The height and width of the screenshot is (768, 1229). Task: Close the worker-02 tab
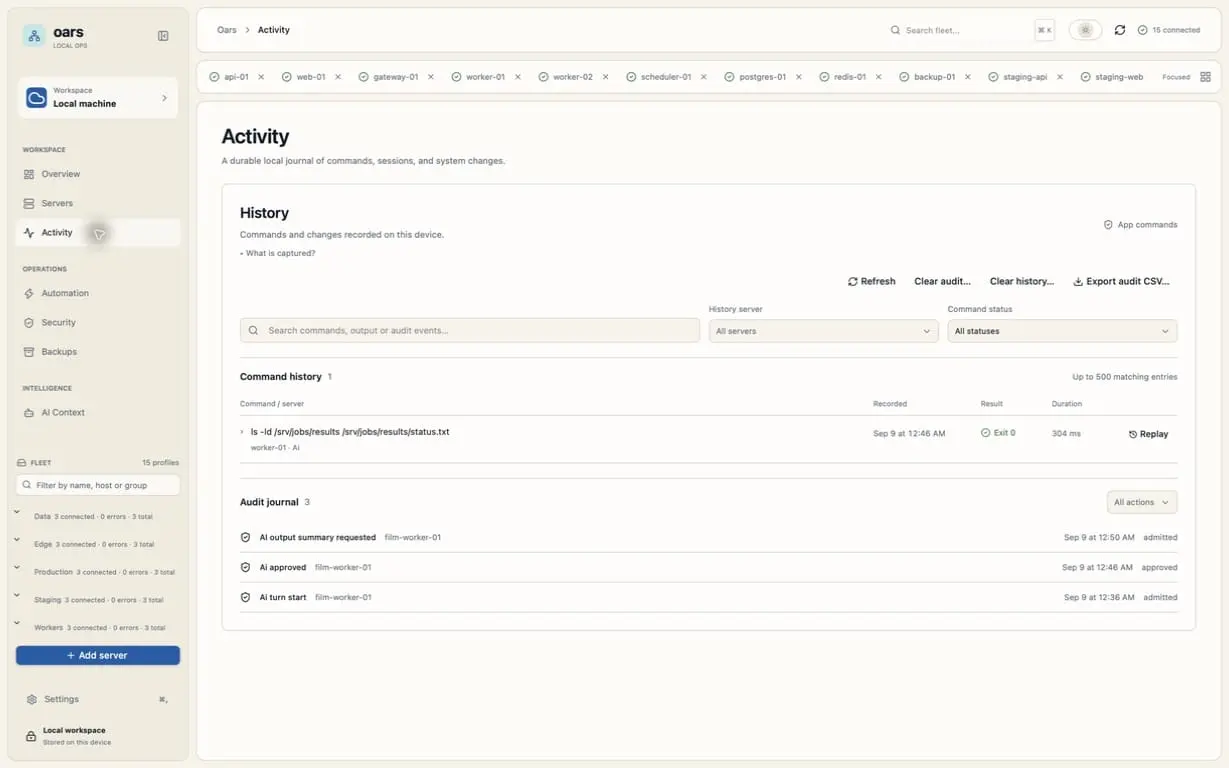[x=605, y=77]
